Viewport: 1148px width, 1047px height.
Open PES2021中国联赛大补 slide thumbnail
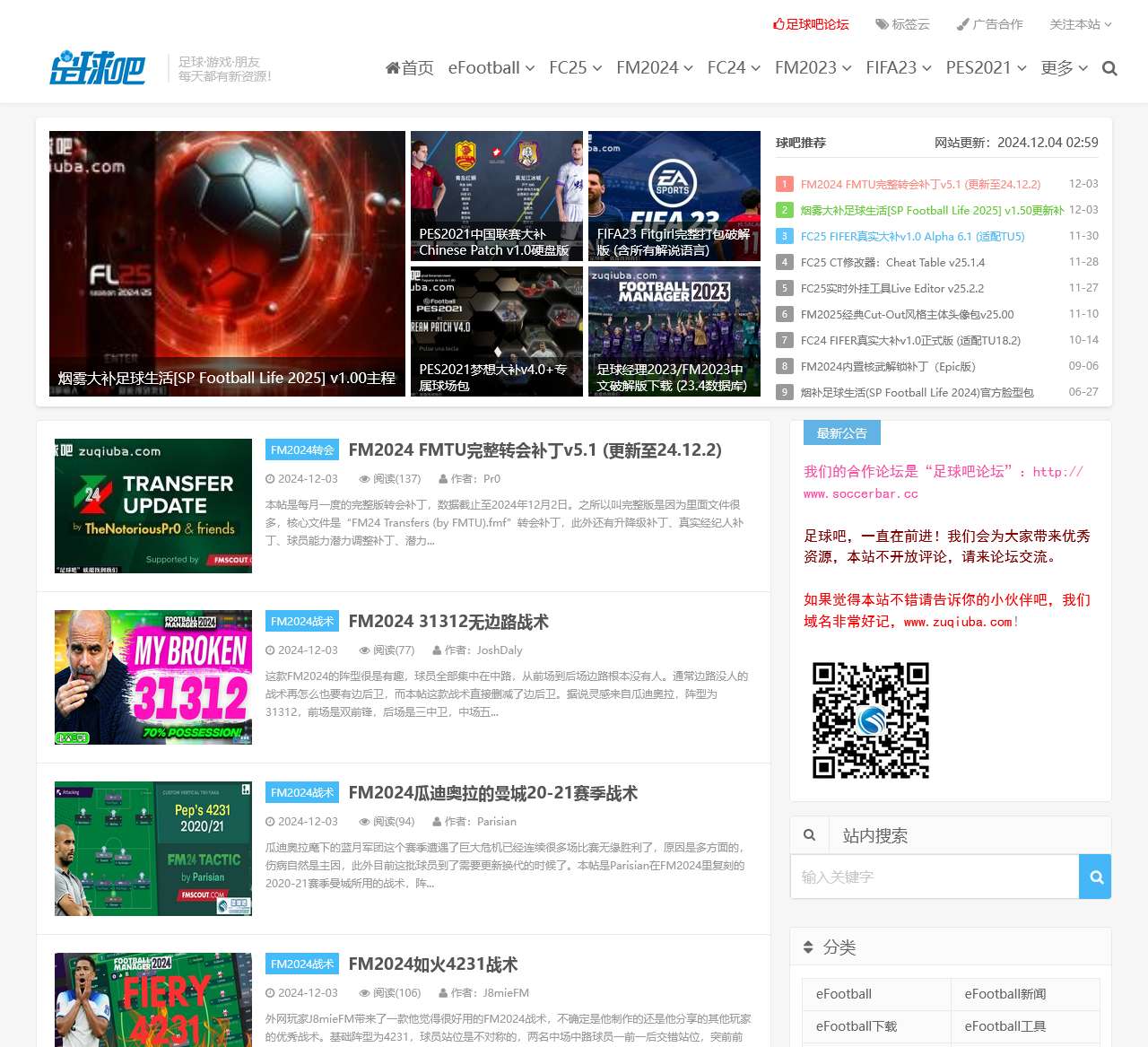(x=497, y=196)
